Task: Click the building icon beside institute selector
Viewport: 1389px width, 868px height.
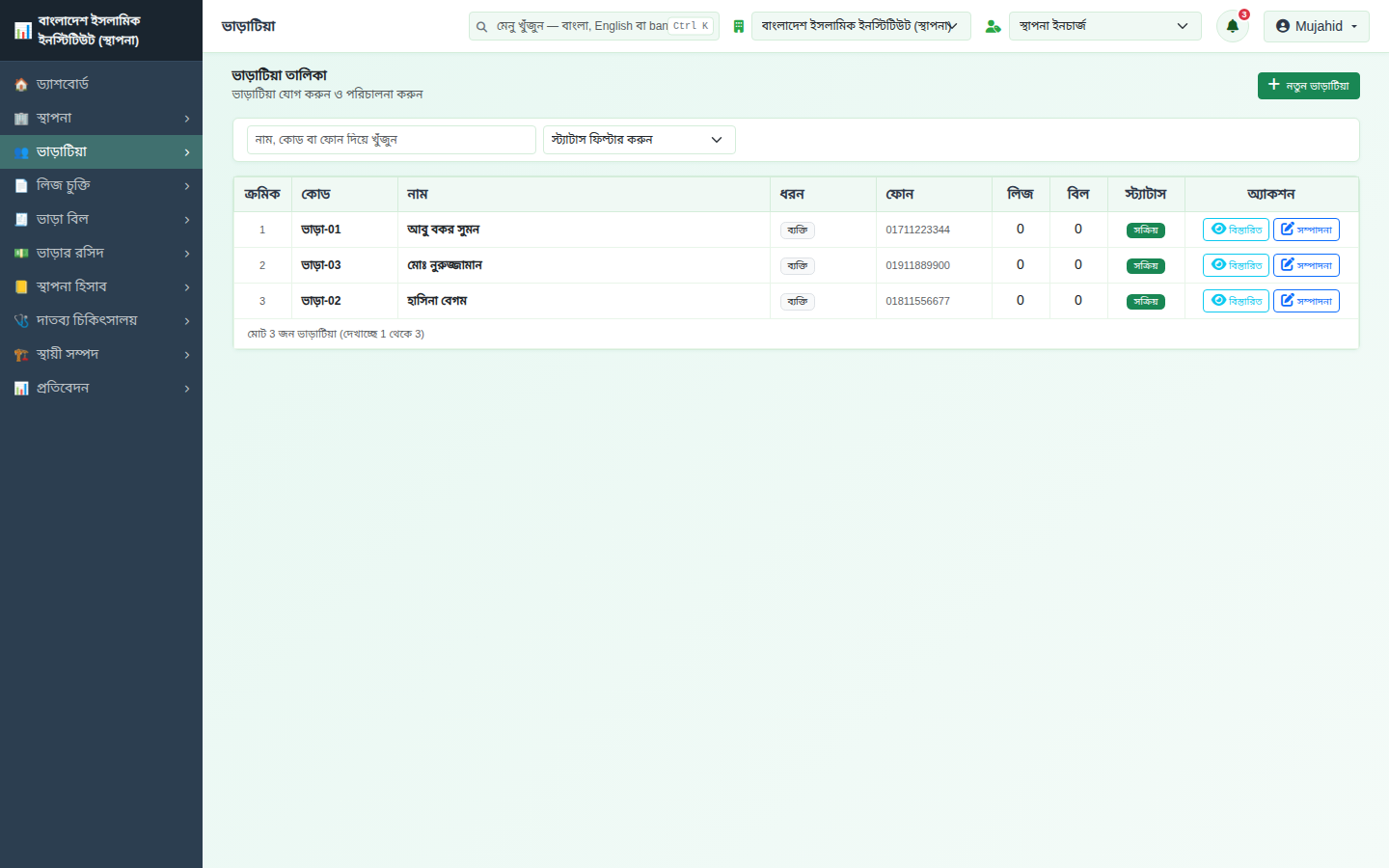Action: coord(739,26)
